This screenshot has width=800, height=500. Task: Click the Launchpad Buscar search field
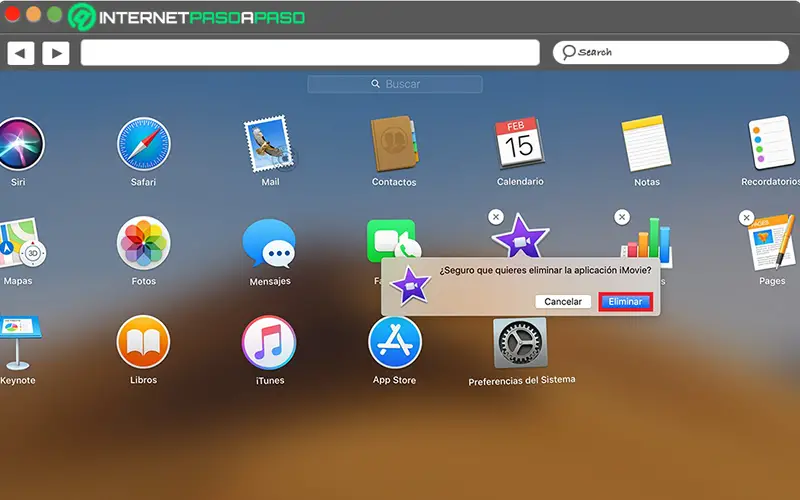[x=395, y=84]
